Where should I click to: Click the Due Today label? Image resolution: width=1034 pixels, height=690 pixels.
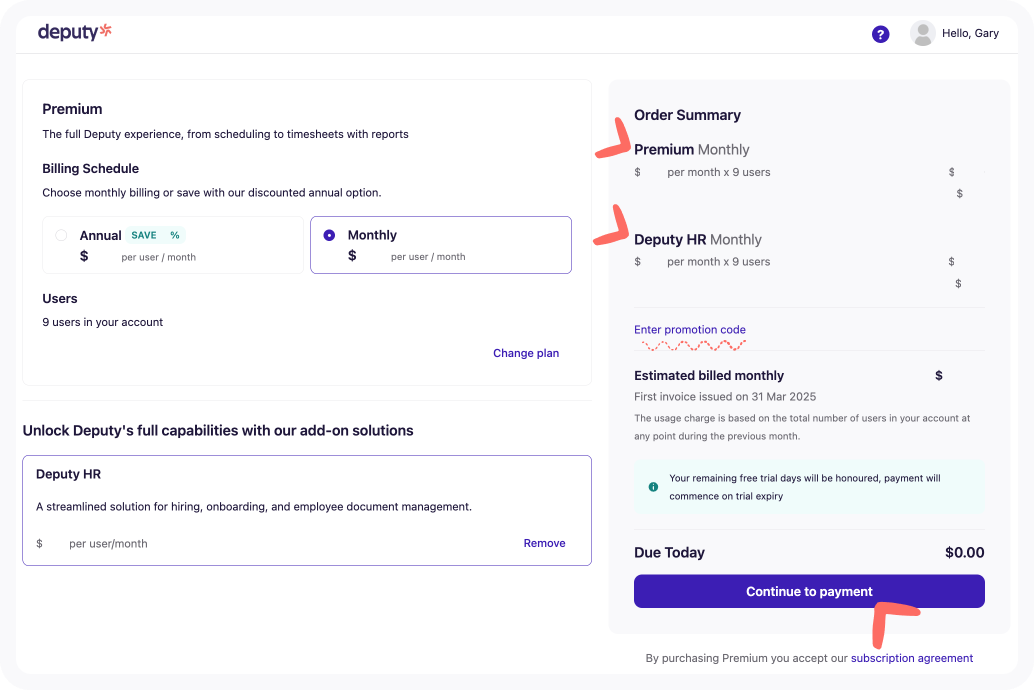669,552
